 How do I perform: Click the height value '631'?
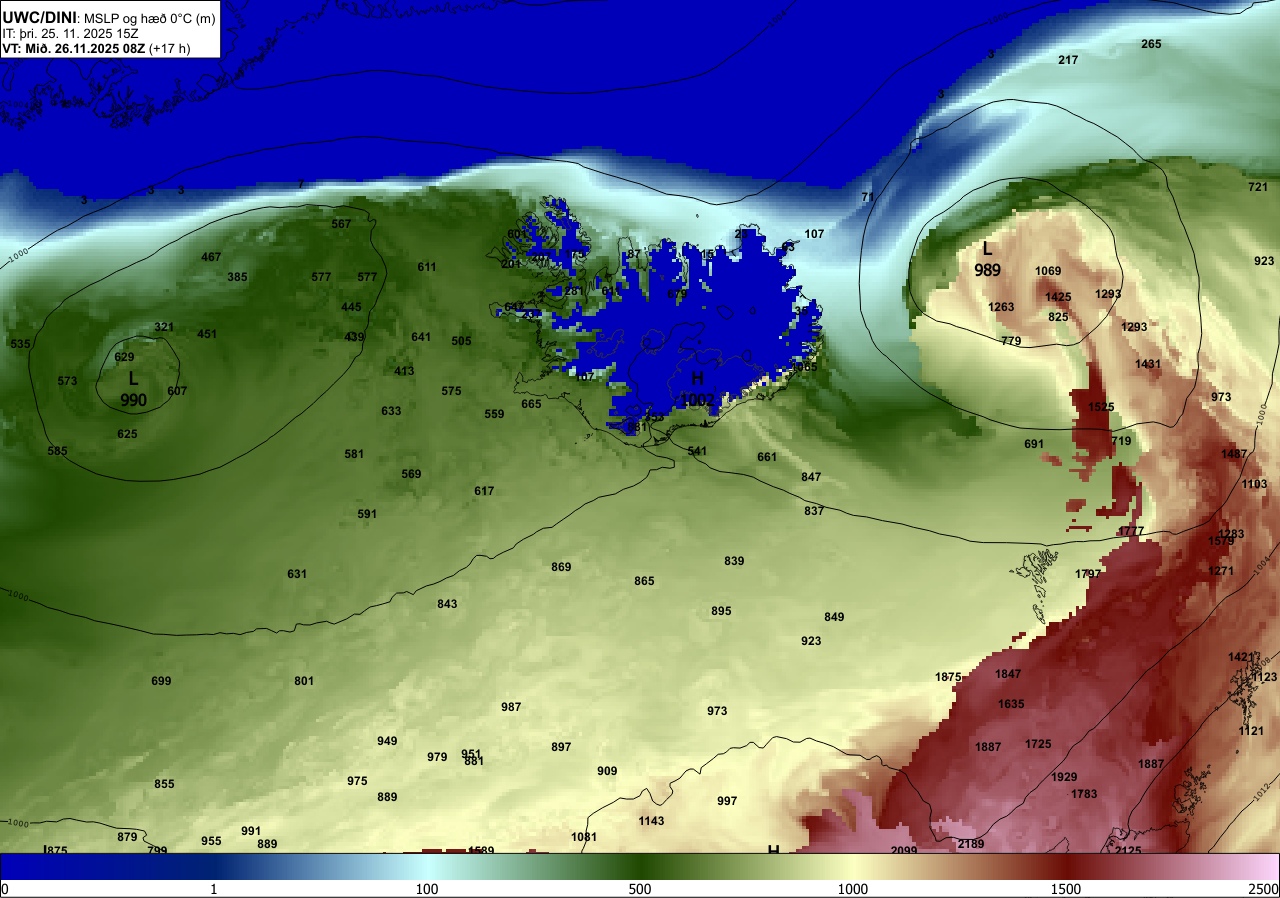[297, 574]
